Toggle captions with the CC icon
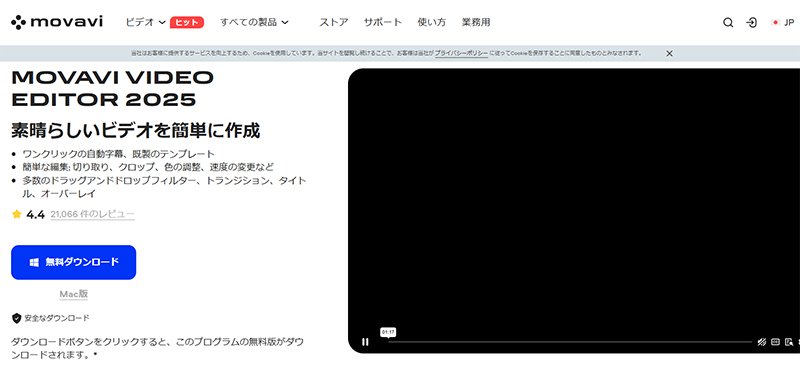Screen dimensions: 800x378 coord(776,342)
